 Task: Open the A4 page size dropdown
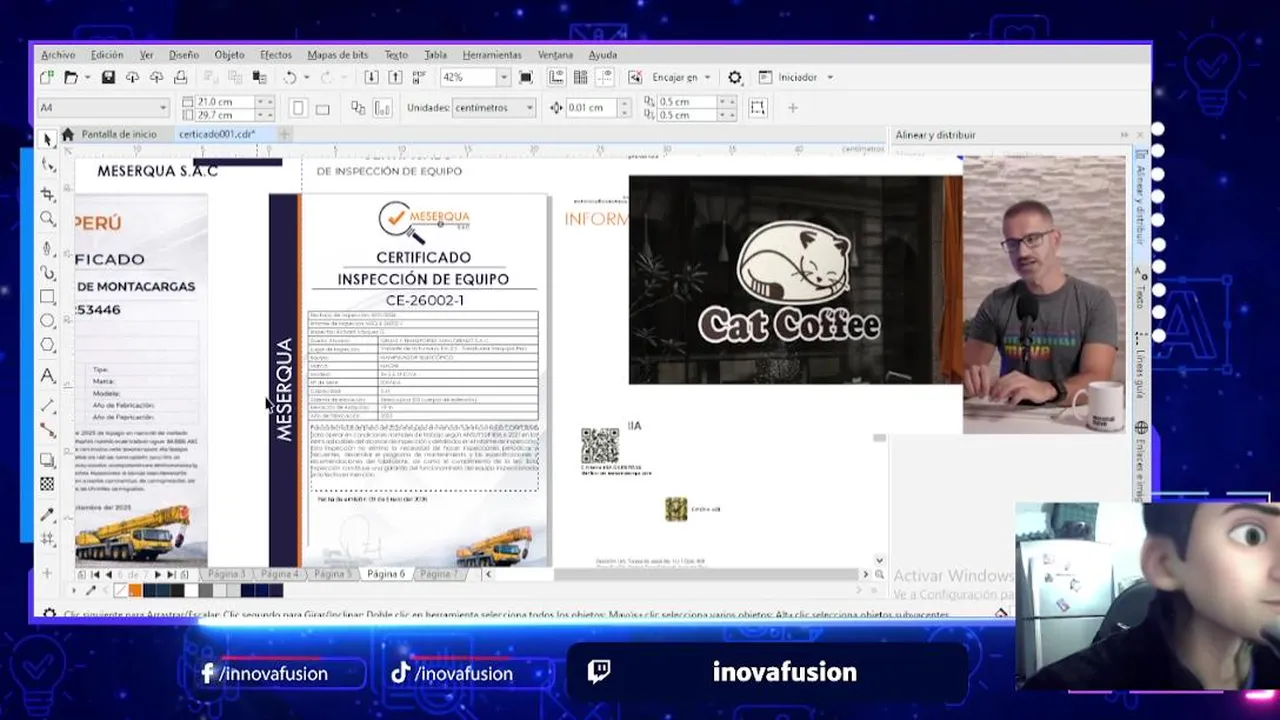point(163,108)
